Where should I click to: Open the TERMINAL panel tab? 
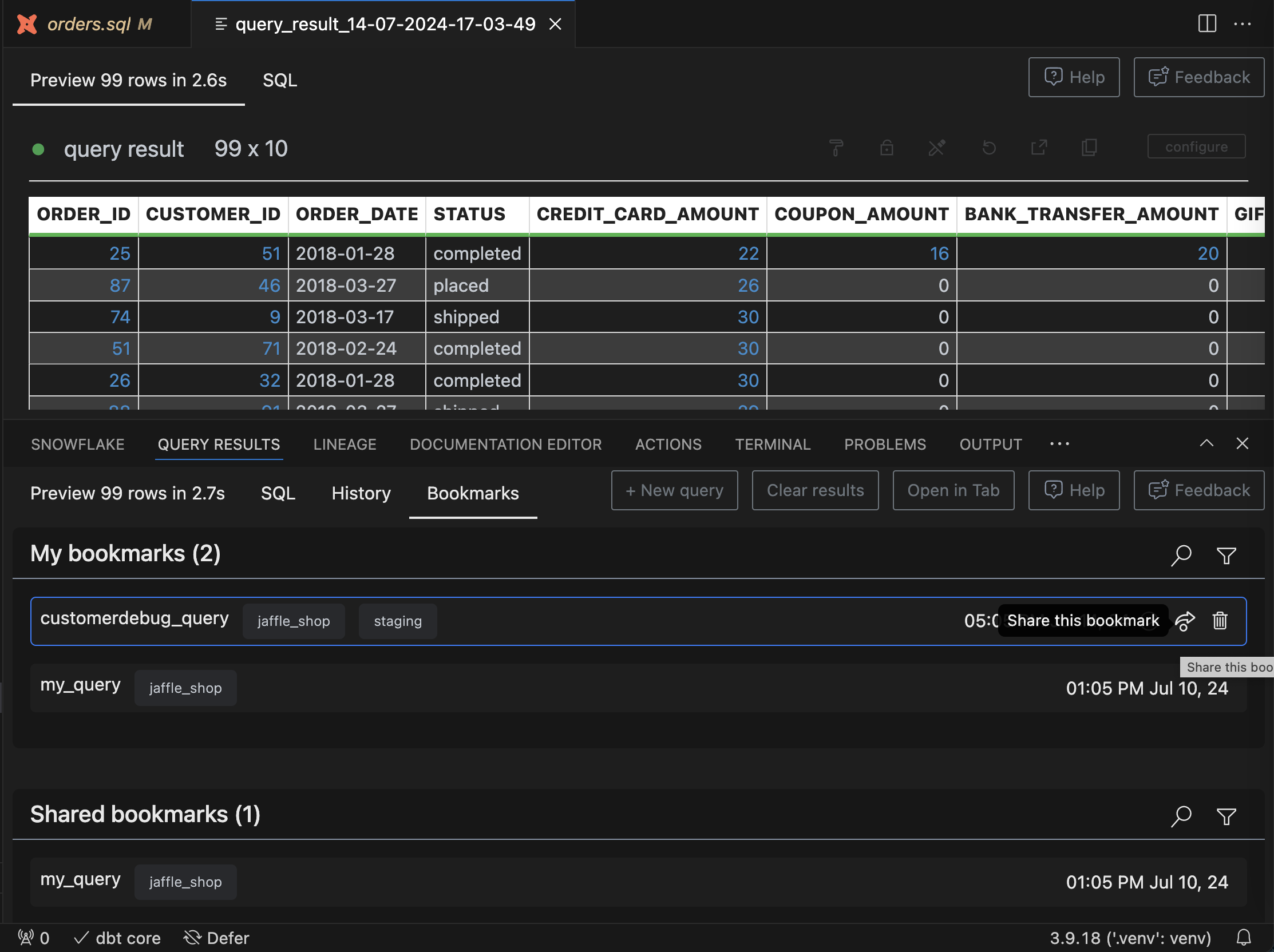click(772, 444)
